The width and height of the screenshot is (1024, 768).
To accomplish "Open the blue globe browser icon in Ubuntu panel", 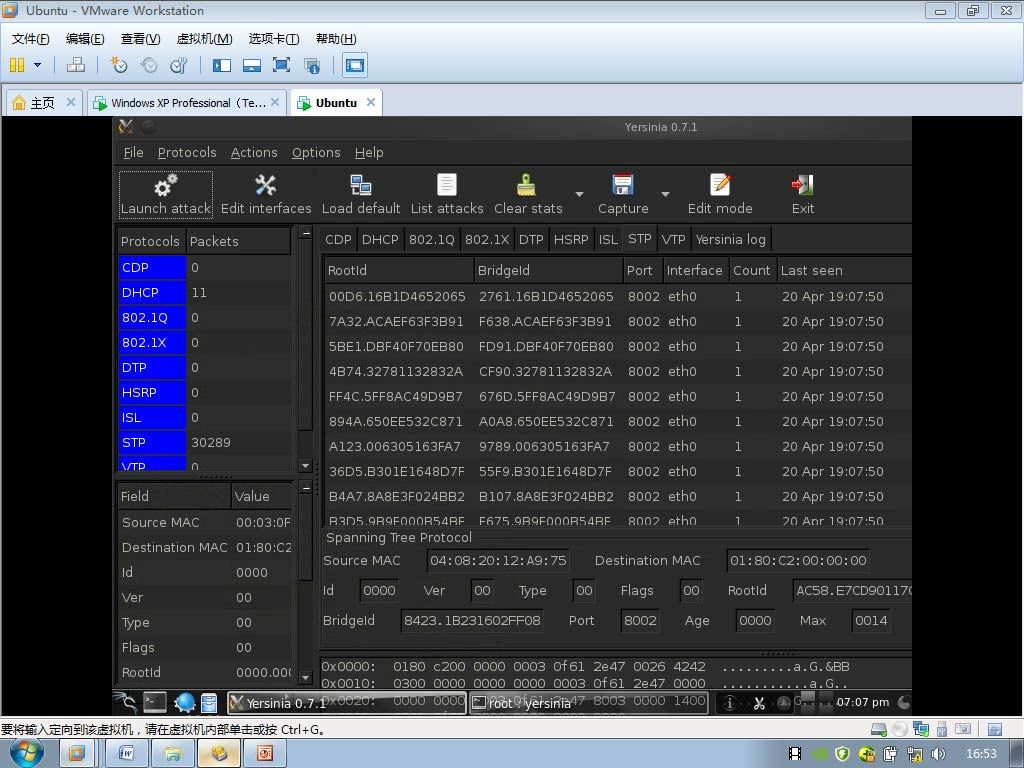I will coord(185,702).
